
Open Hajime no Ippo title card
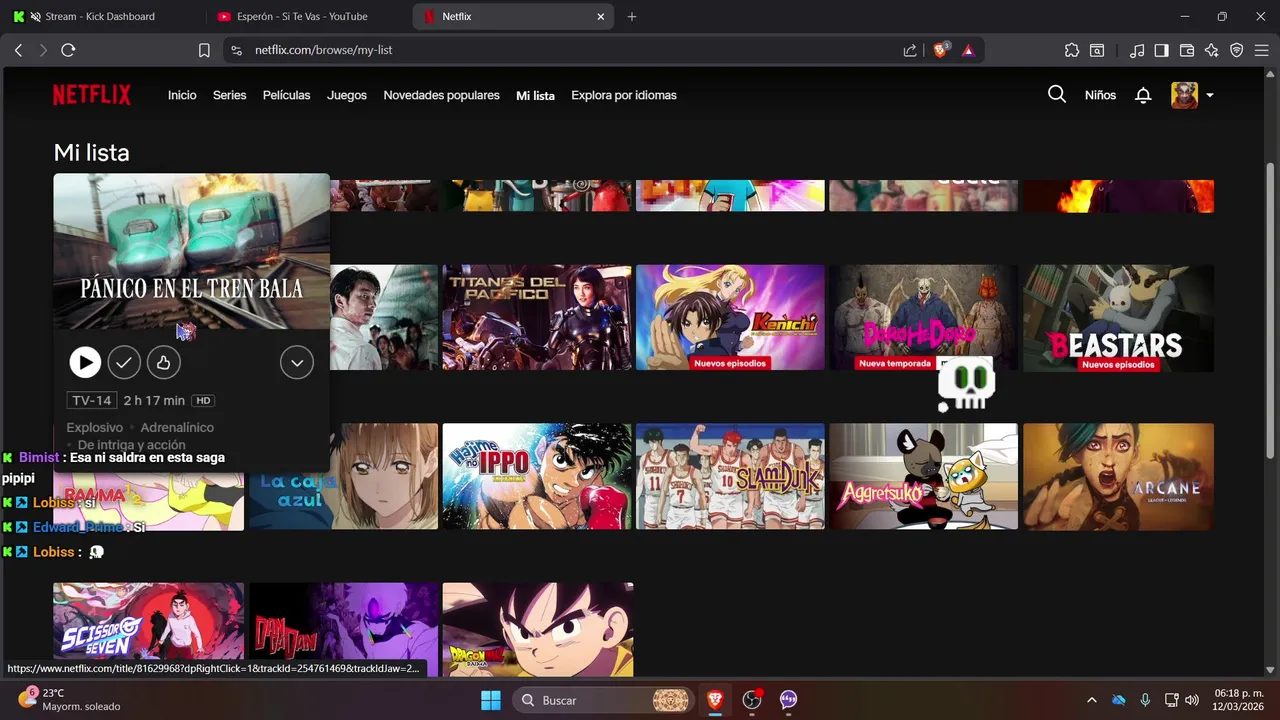[537, 476]
